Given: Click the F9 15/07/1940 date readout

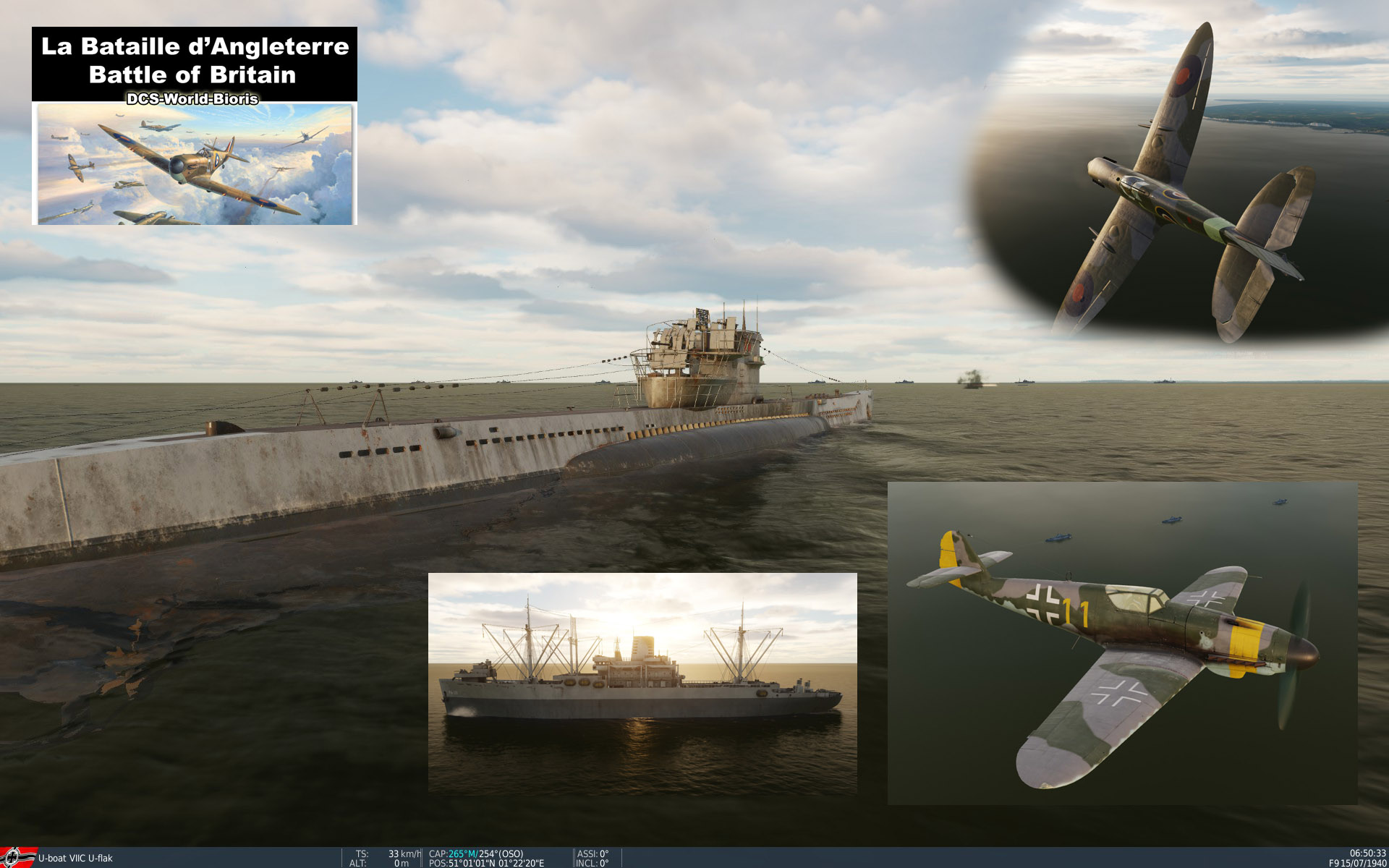Looking at the screenshot, I should 1357,864.
